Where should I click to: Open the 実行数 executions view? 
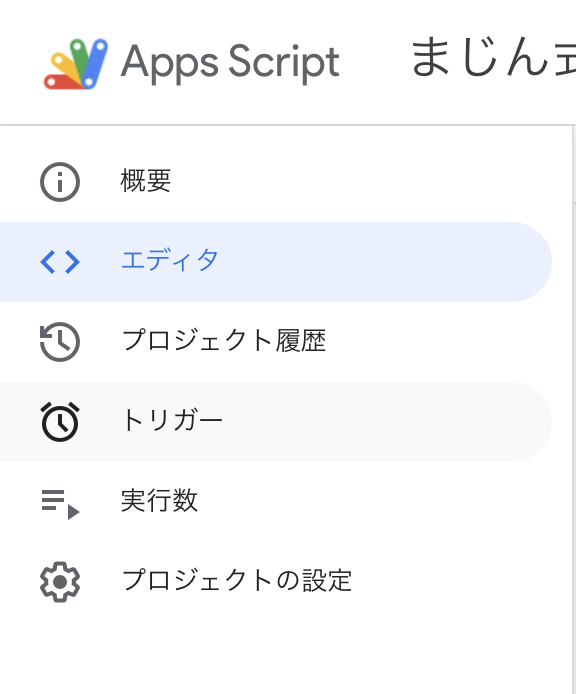(x=159, y=500)
